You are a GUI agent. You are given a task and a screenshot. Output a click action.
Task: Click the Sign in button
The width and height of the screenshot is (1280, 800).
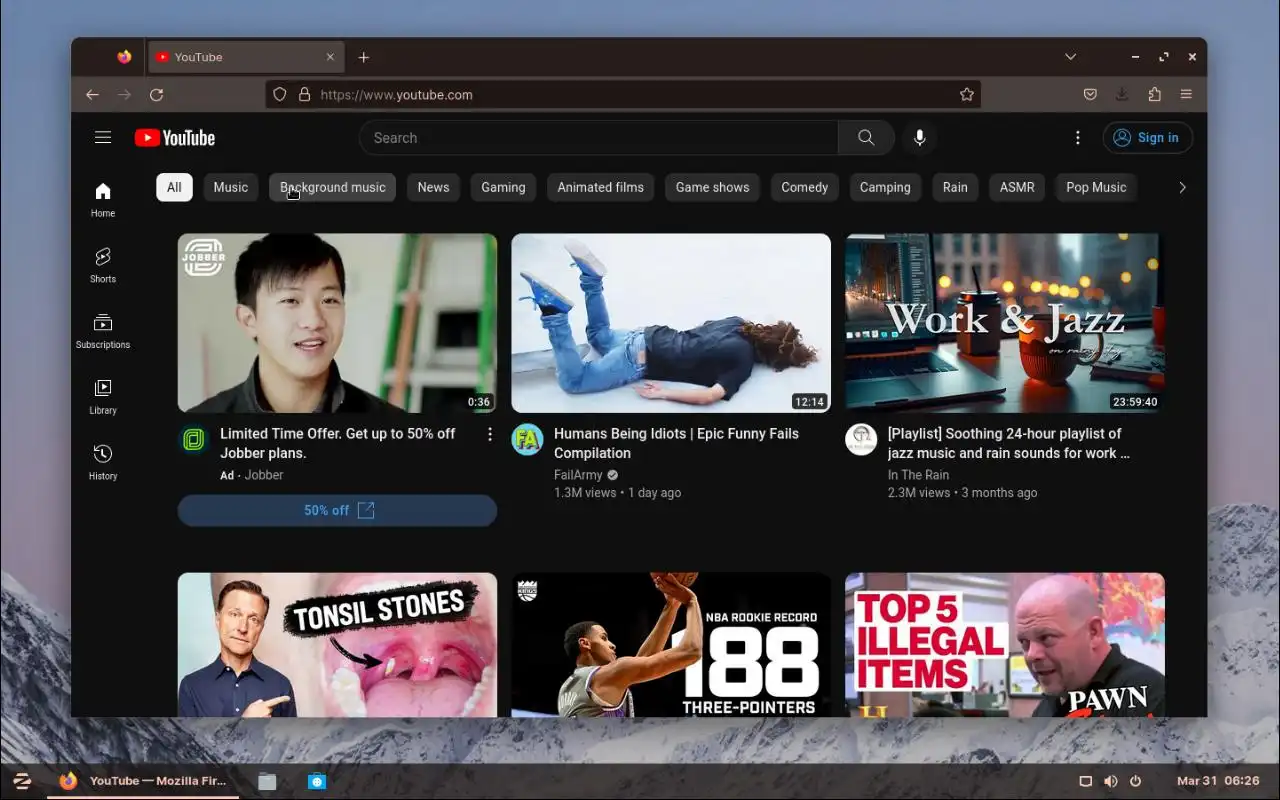(1147, 138)
